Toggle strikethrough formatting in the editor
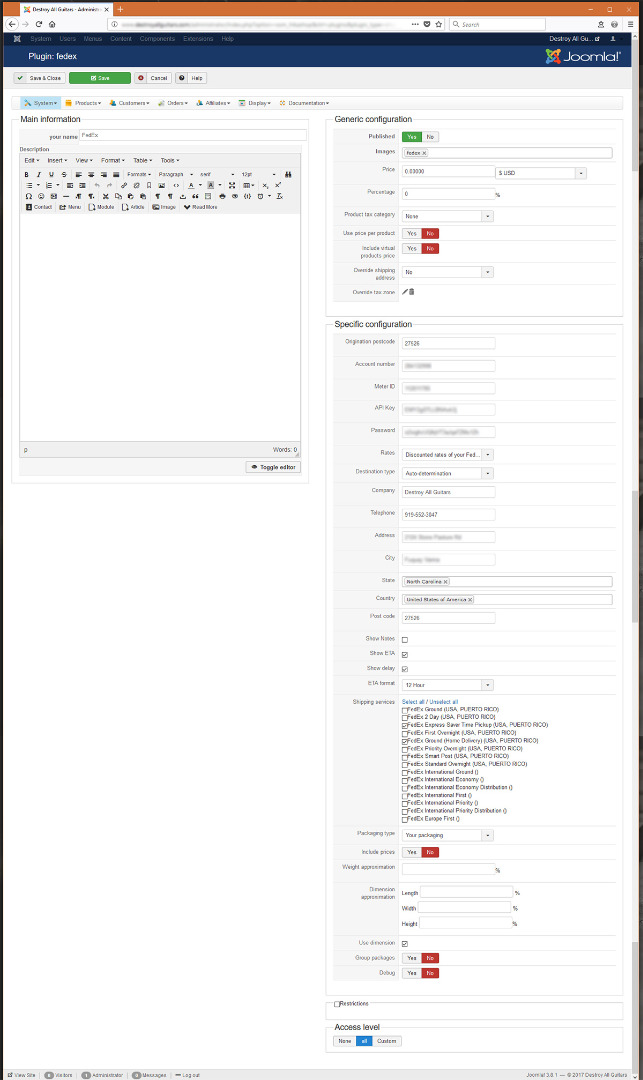The image size is (643, 1080). 64,175
